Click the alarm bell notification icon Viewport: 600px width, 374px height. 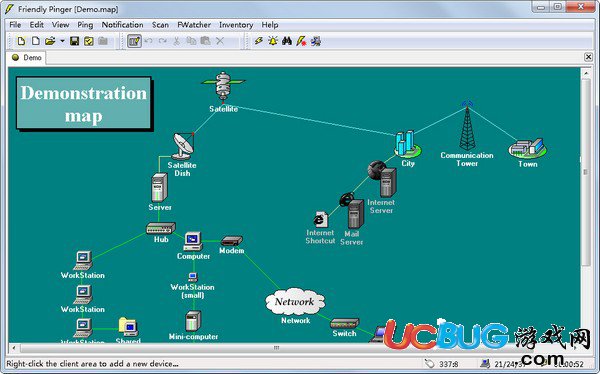pos(273,41)
